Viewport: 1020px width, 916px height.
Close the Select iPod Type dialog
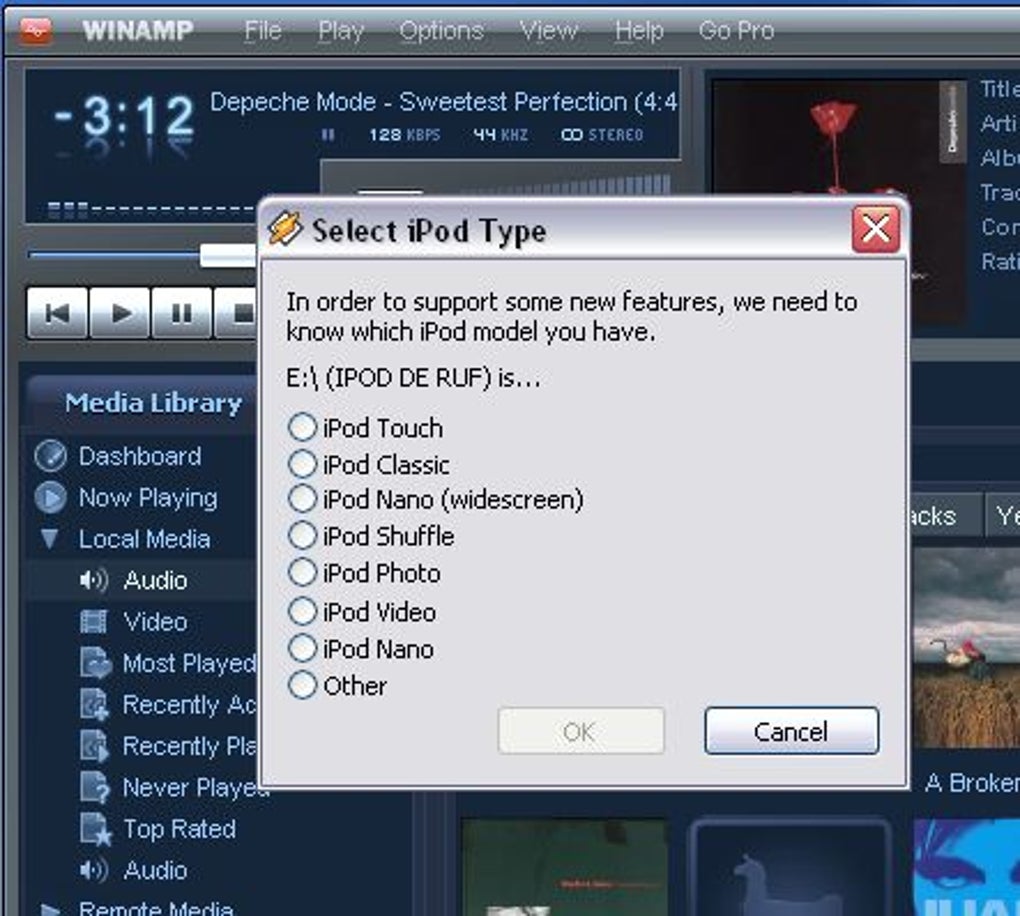click(x=876, y=229)
